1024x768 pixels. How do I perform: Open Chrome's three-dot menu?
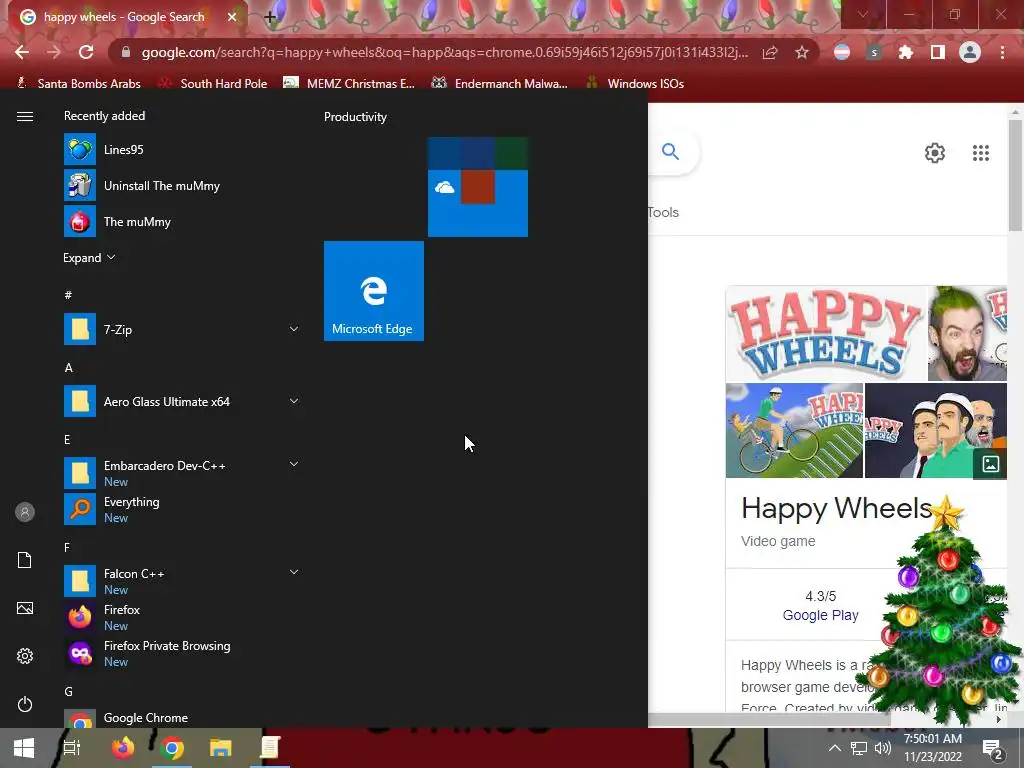tap(1002, 52)
